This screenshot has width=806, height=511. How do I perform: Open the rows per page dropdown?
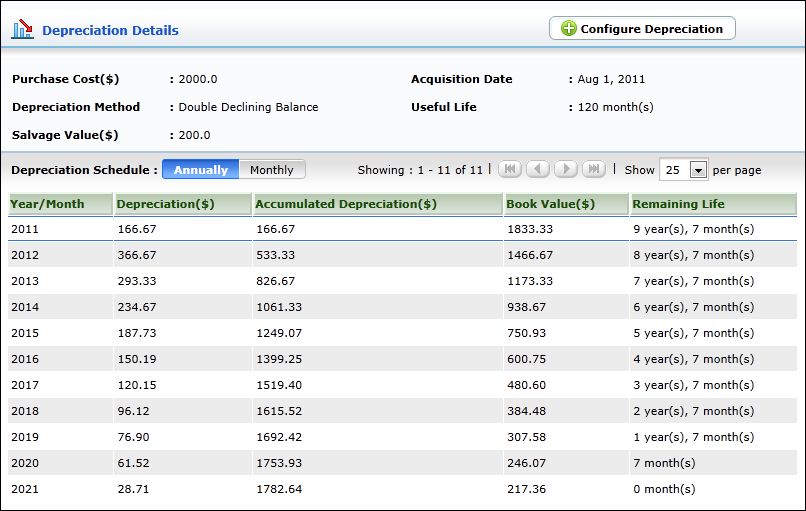(x=697, y=170)
